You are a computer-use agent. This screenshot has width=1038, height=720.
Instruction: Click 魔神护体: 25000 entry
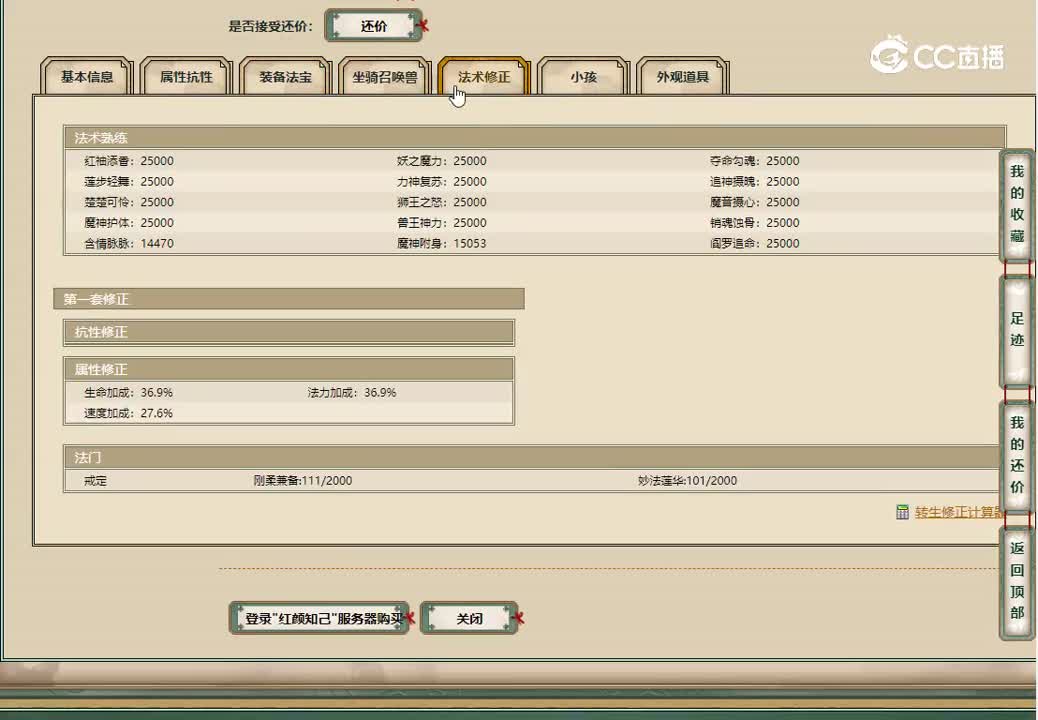129,222
